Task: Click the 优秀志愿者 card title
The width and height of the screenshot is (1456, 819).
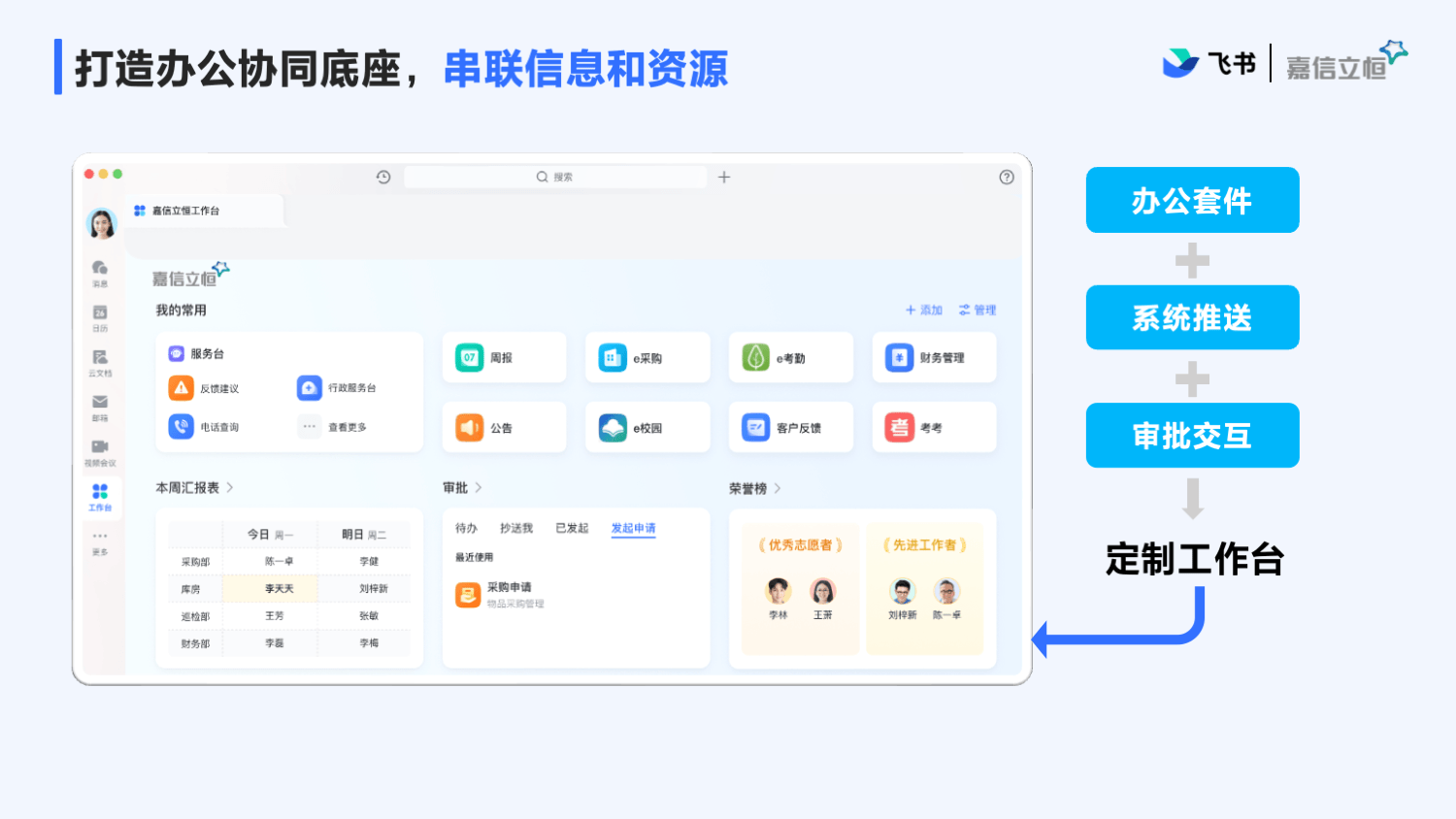Action: click(801, 545)
